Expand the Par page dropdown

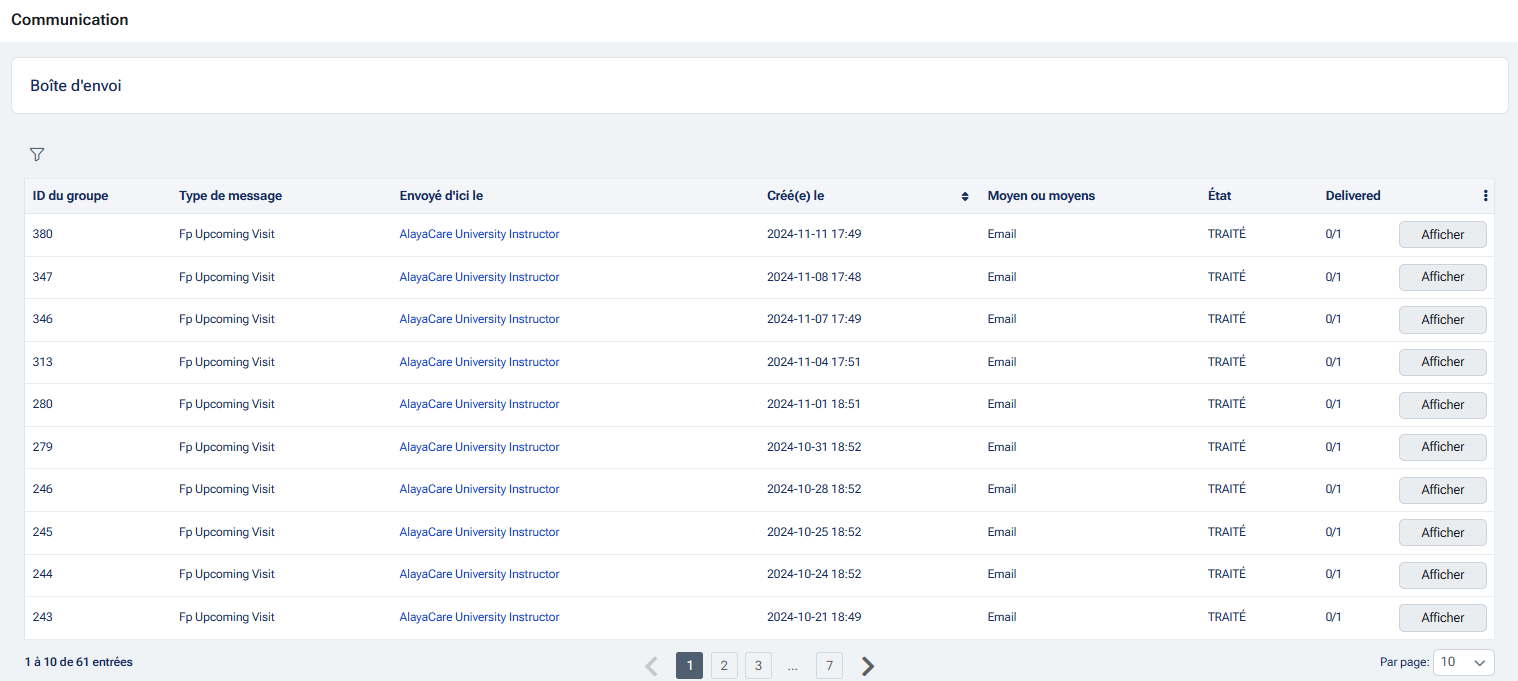coord(1463,662)
